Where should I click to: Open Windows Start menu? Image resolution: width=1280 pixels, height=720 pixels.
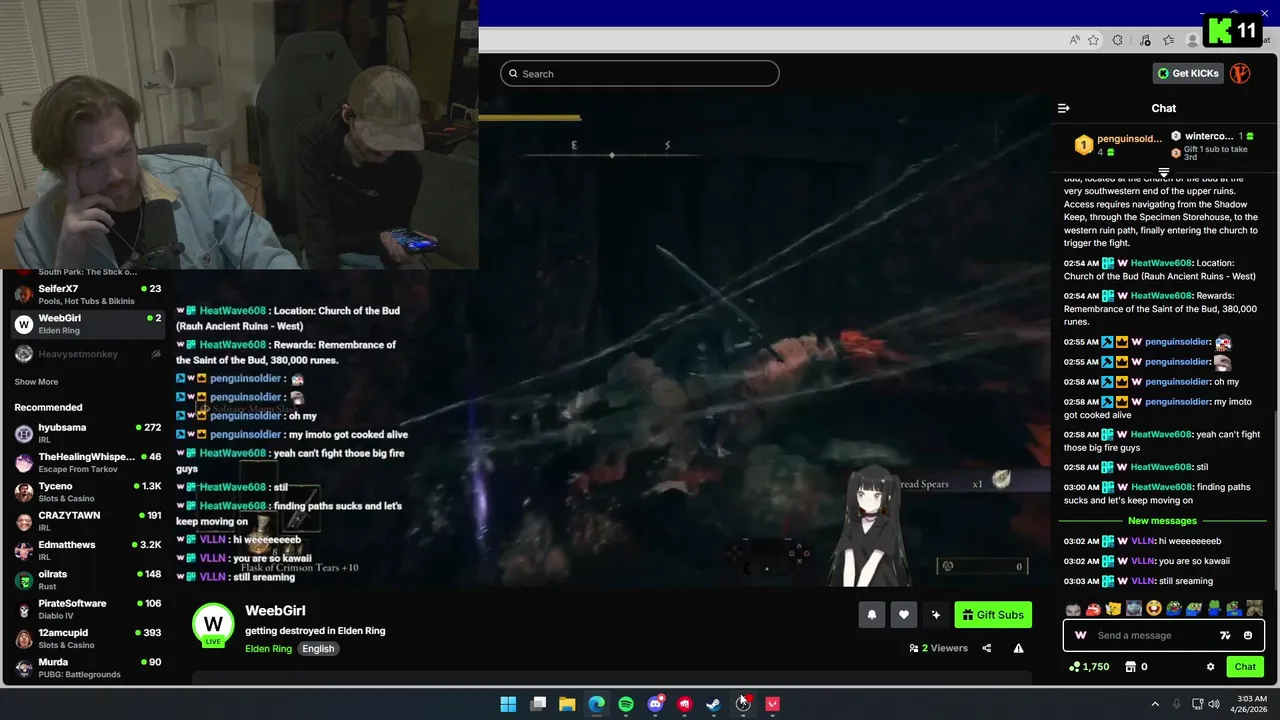pyautogui.click(x=508, y=704)
